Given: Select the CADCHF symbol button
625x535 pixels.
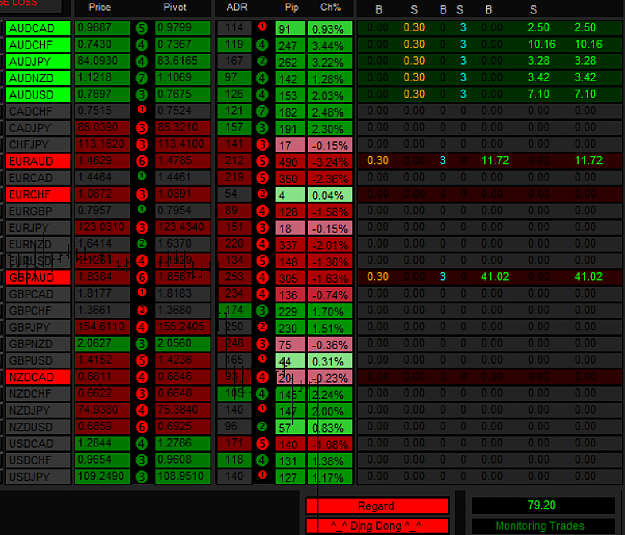Looking at the screenshot, I should (x=38, y=112).
